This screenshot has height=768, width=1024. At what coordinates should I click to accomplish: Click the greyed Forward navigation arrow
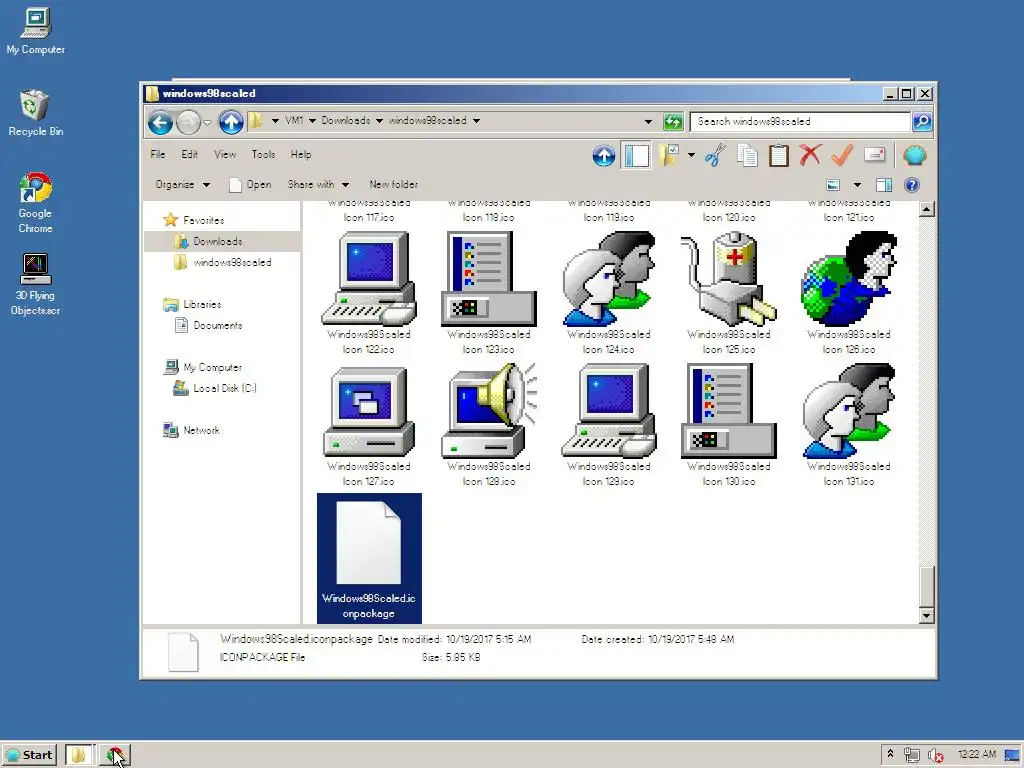pyautogui.click(x=188, y=122)
